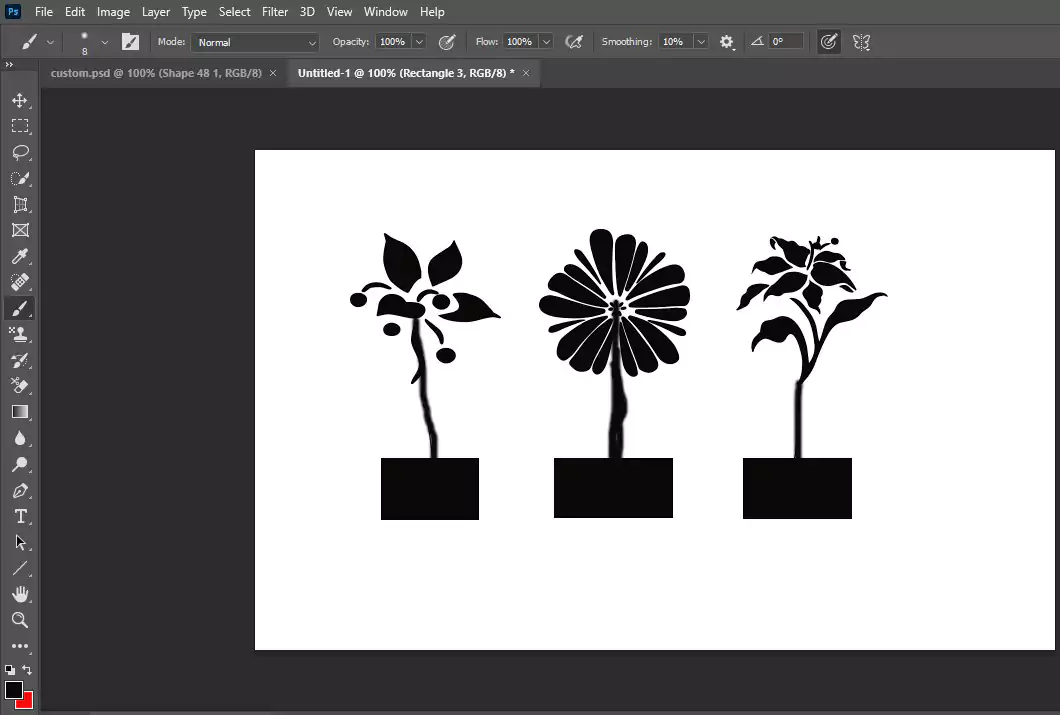
Task: Open the Brush Preset picker dropdown
Action: pos(104,42)
